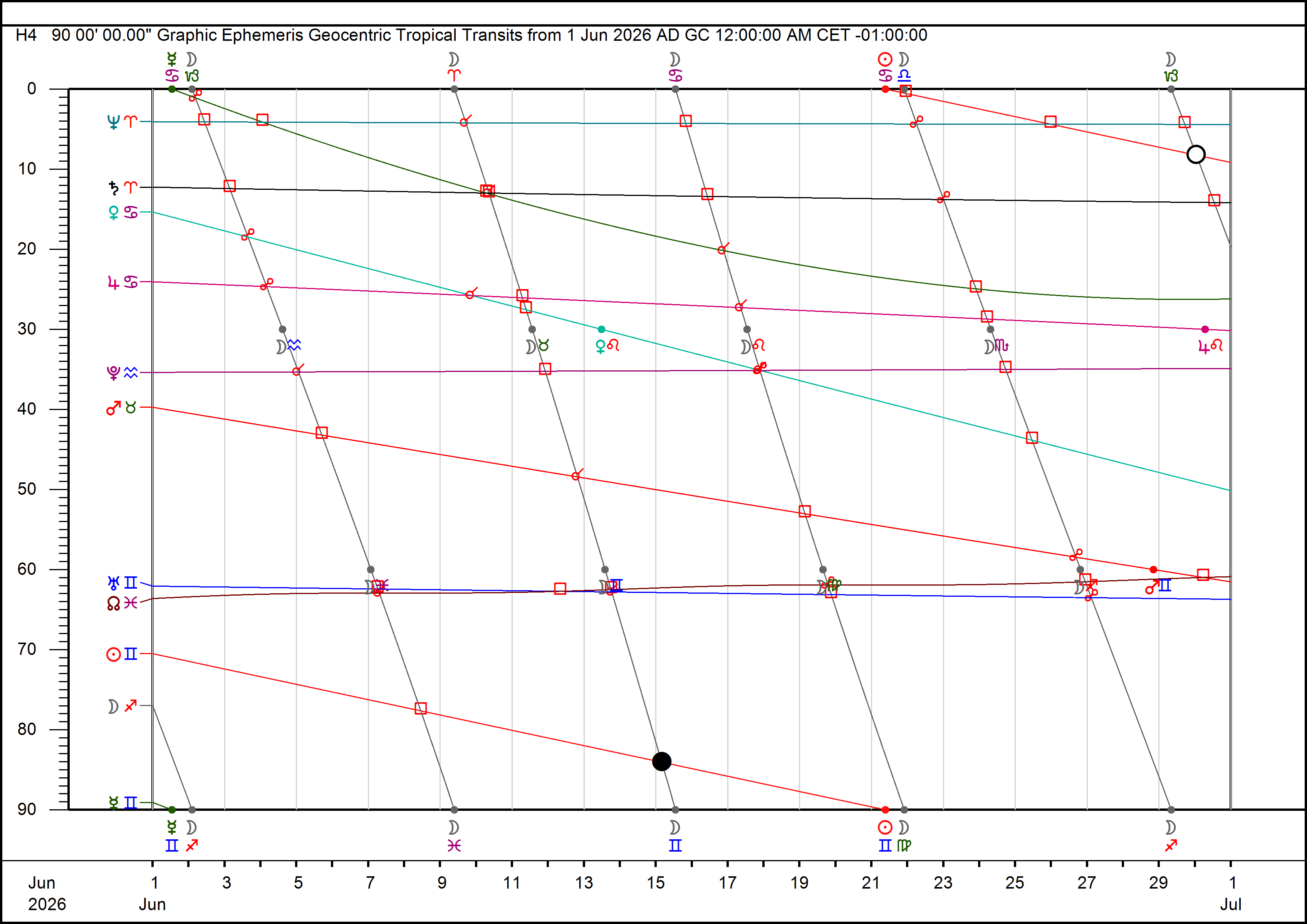
Task: Click the Uranus glyph near degree 62
Action: click(x=114, y=583)
